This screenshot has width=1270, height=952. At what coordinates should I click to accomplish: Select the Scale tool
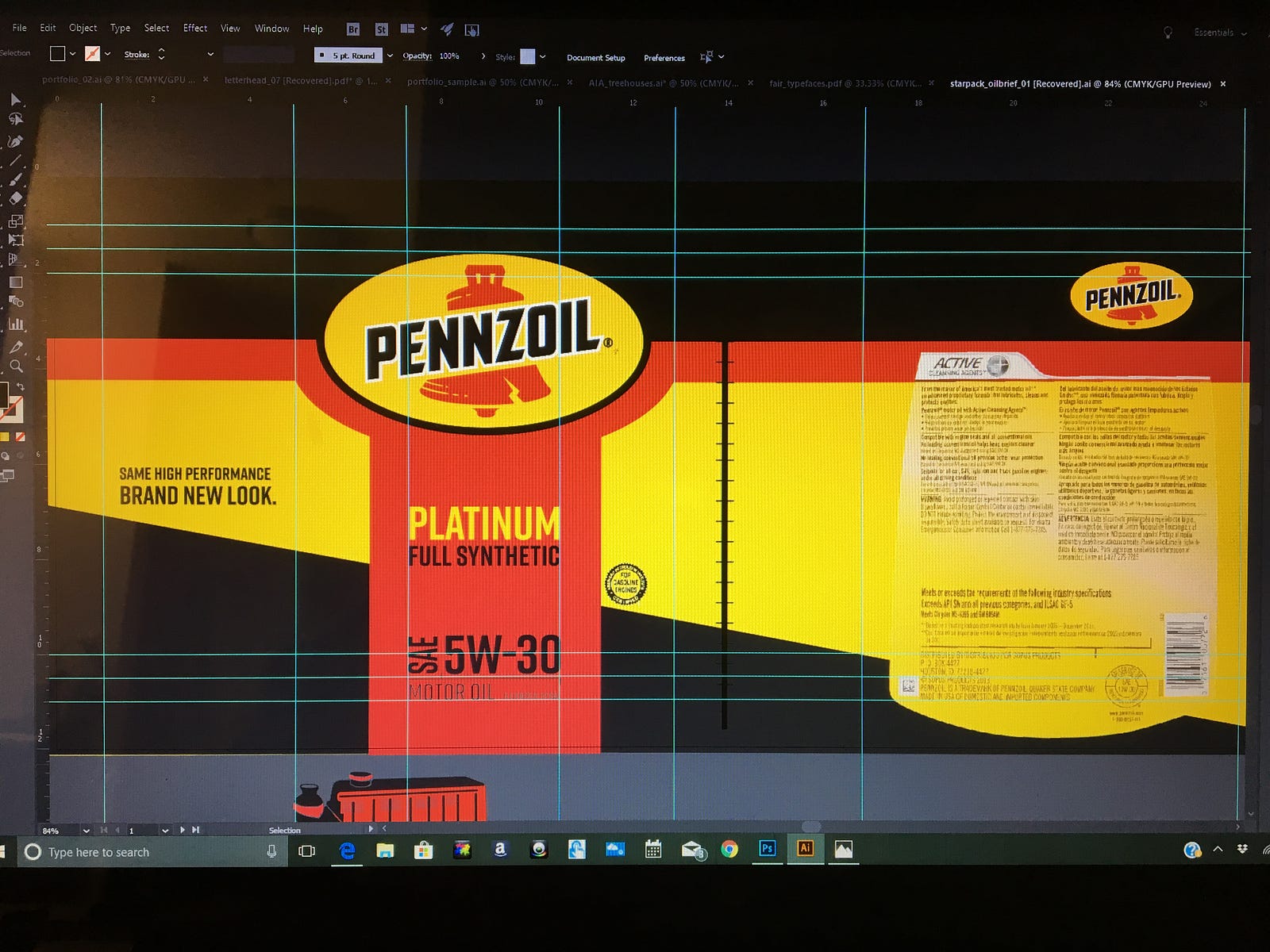pyautogui.click(x=15, y=221)
